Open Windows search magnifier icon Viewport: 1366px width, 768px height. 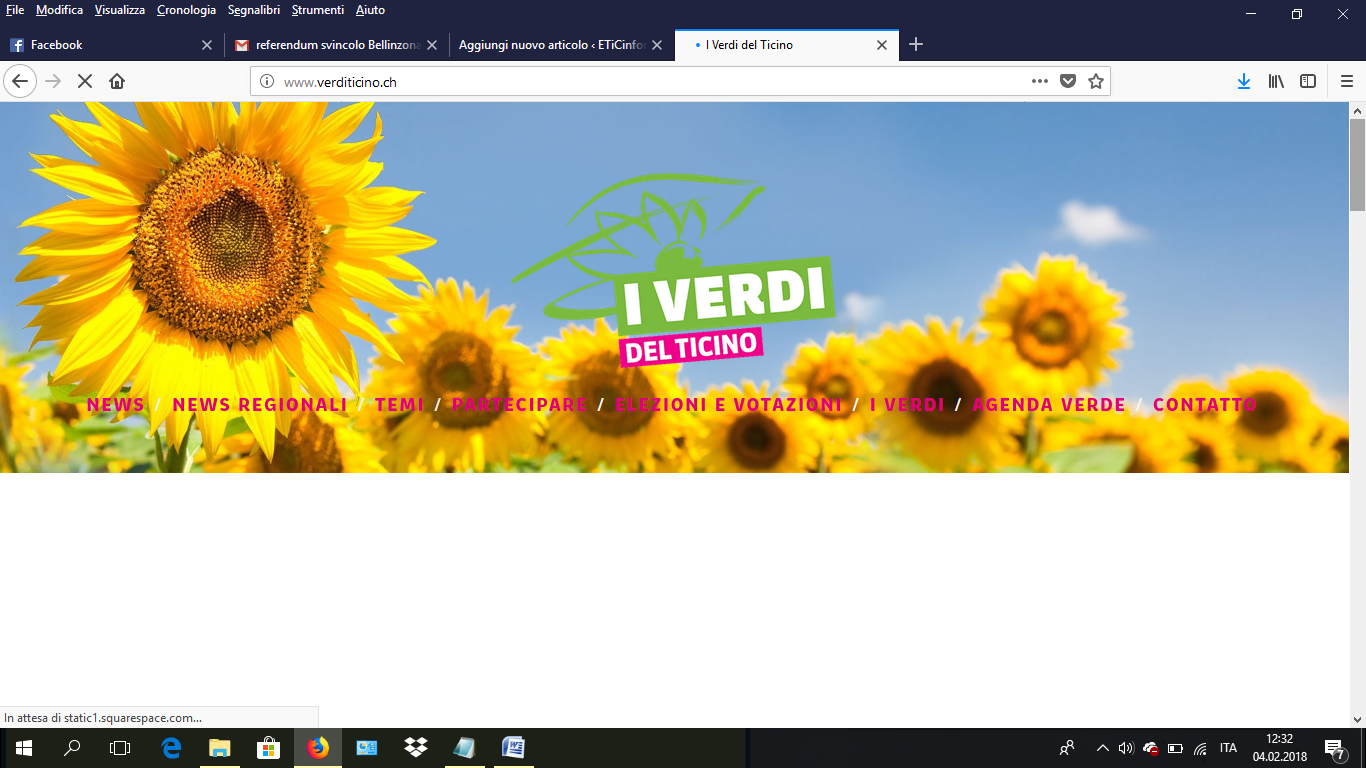pos(72,748)
